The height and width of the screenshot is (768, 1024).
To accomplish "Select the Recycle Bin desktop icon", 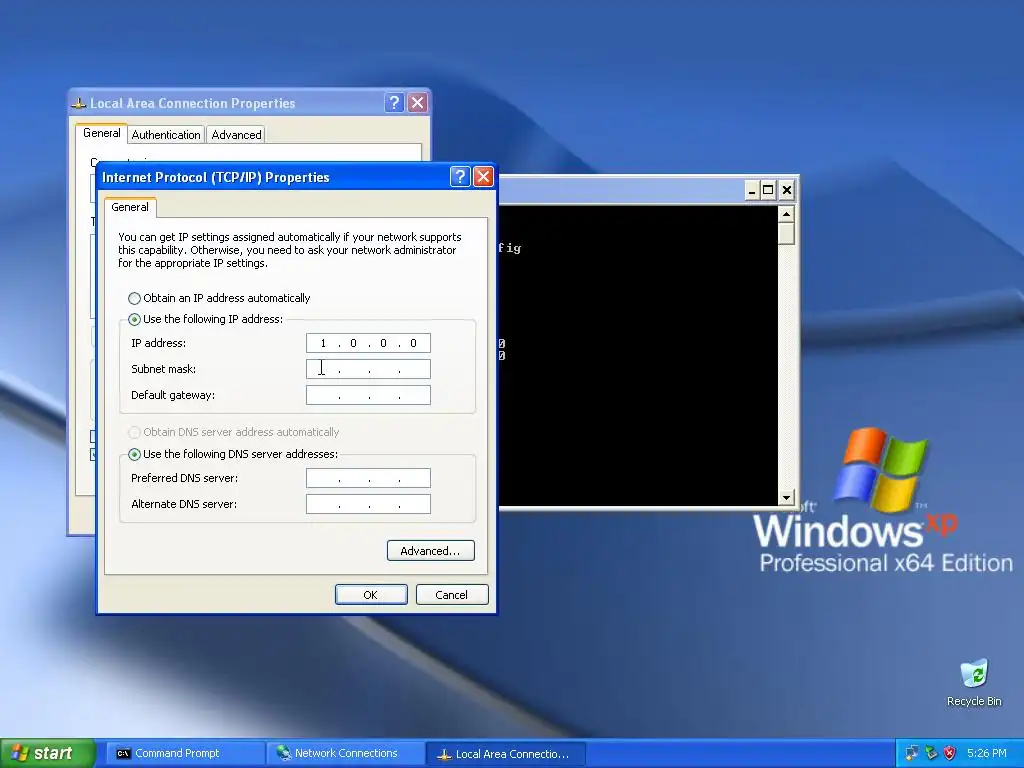I will [x=974, y=683].
